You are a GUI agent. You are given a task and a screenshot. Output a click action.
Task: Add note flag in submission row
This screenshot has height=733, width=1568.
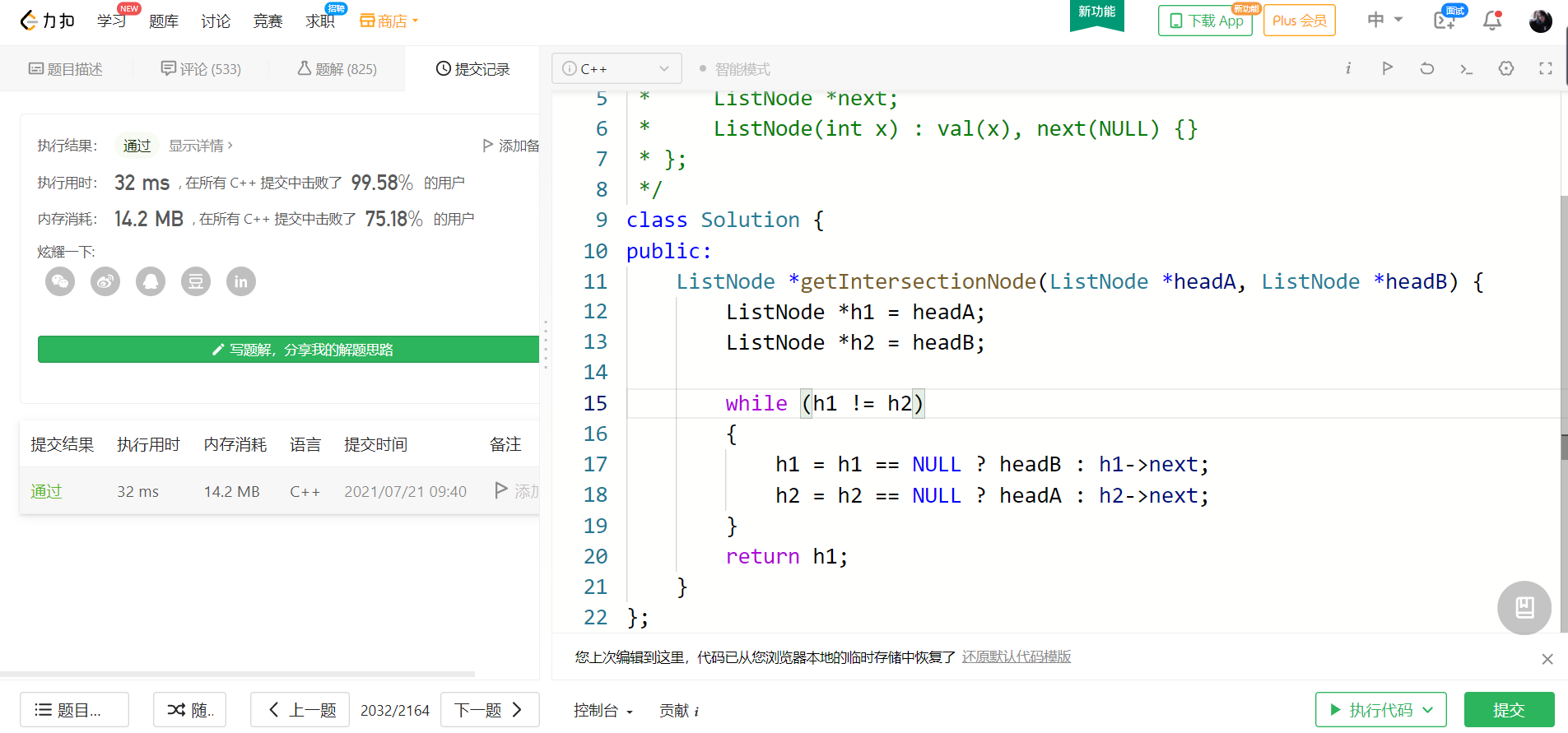click(x=501, y=490)
